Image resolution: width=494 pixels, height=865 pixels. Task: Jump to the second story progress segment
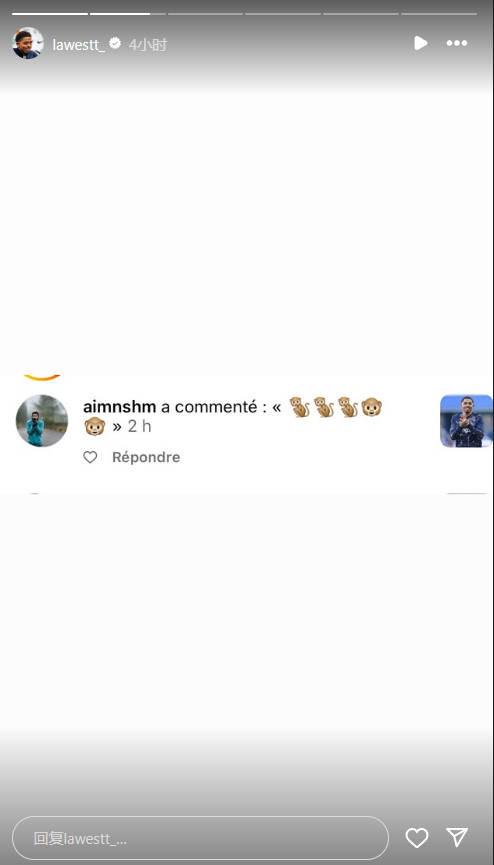pyautogui.click(x=128, y=13)
